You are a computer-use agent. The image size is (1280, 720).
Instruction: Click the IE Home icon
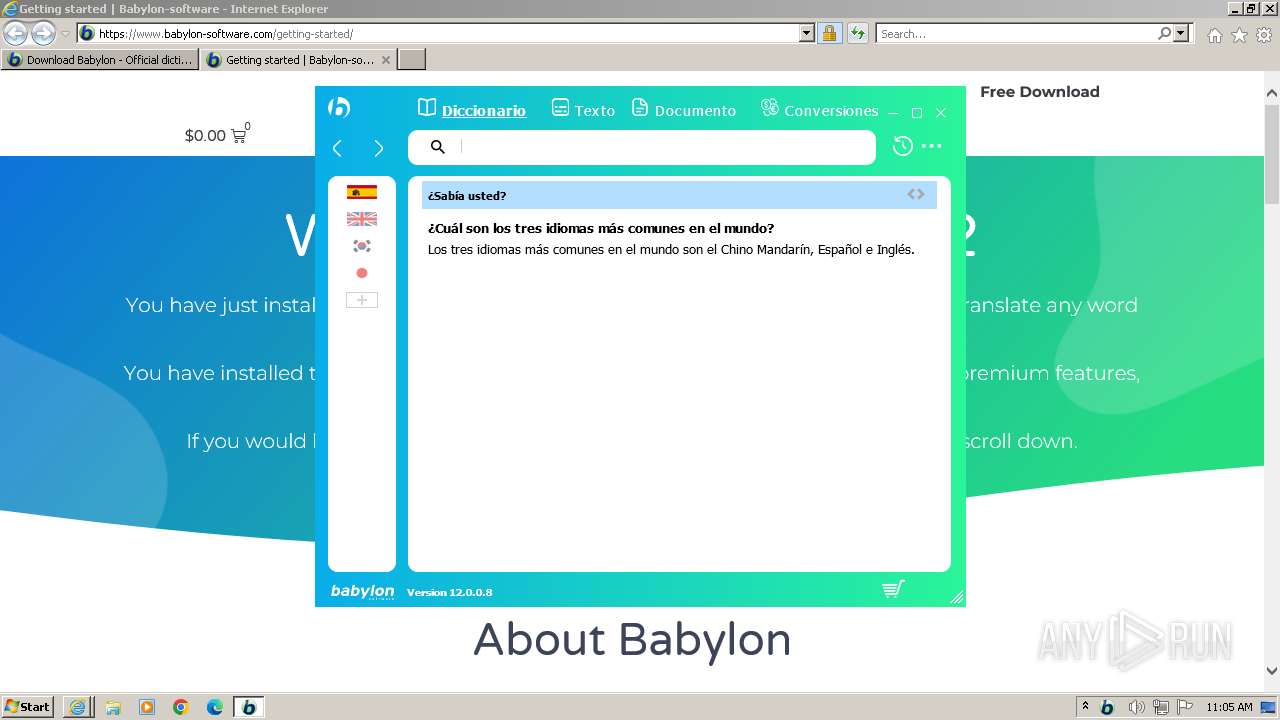[1214, 35]
